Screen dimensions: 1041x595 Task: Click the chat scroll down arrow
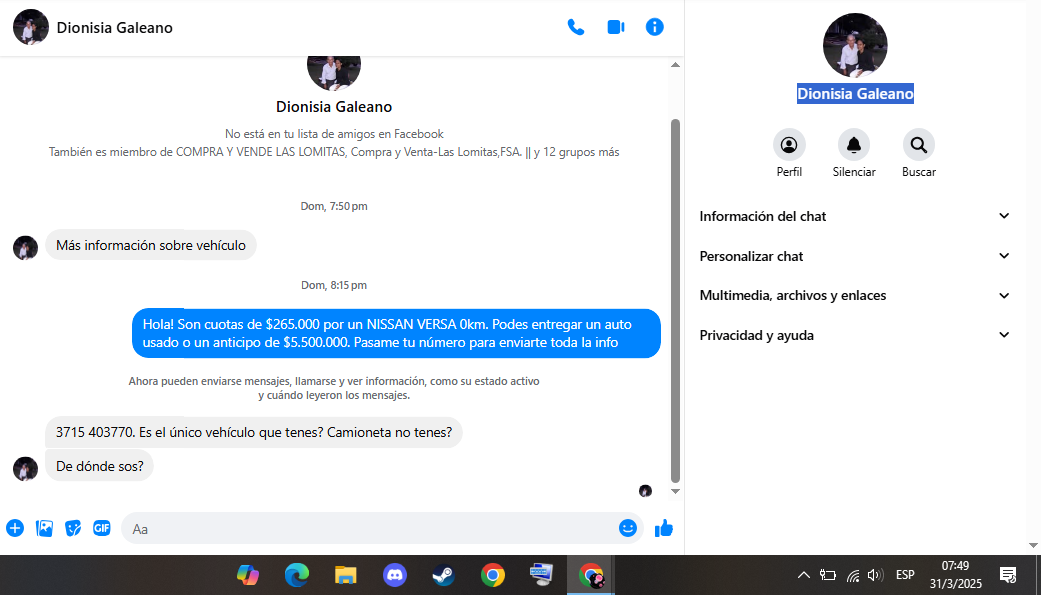[675, 491]
